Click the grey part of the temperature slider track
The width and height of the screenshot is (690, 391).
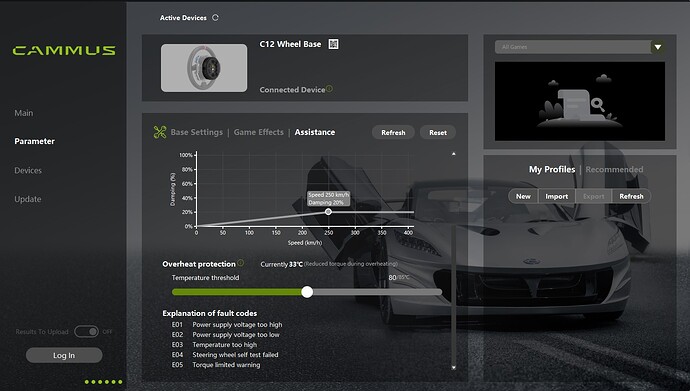(377, 292)
